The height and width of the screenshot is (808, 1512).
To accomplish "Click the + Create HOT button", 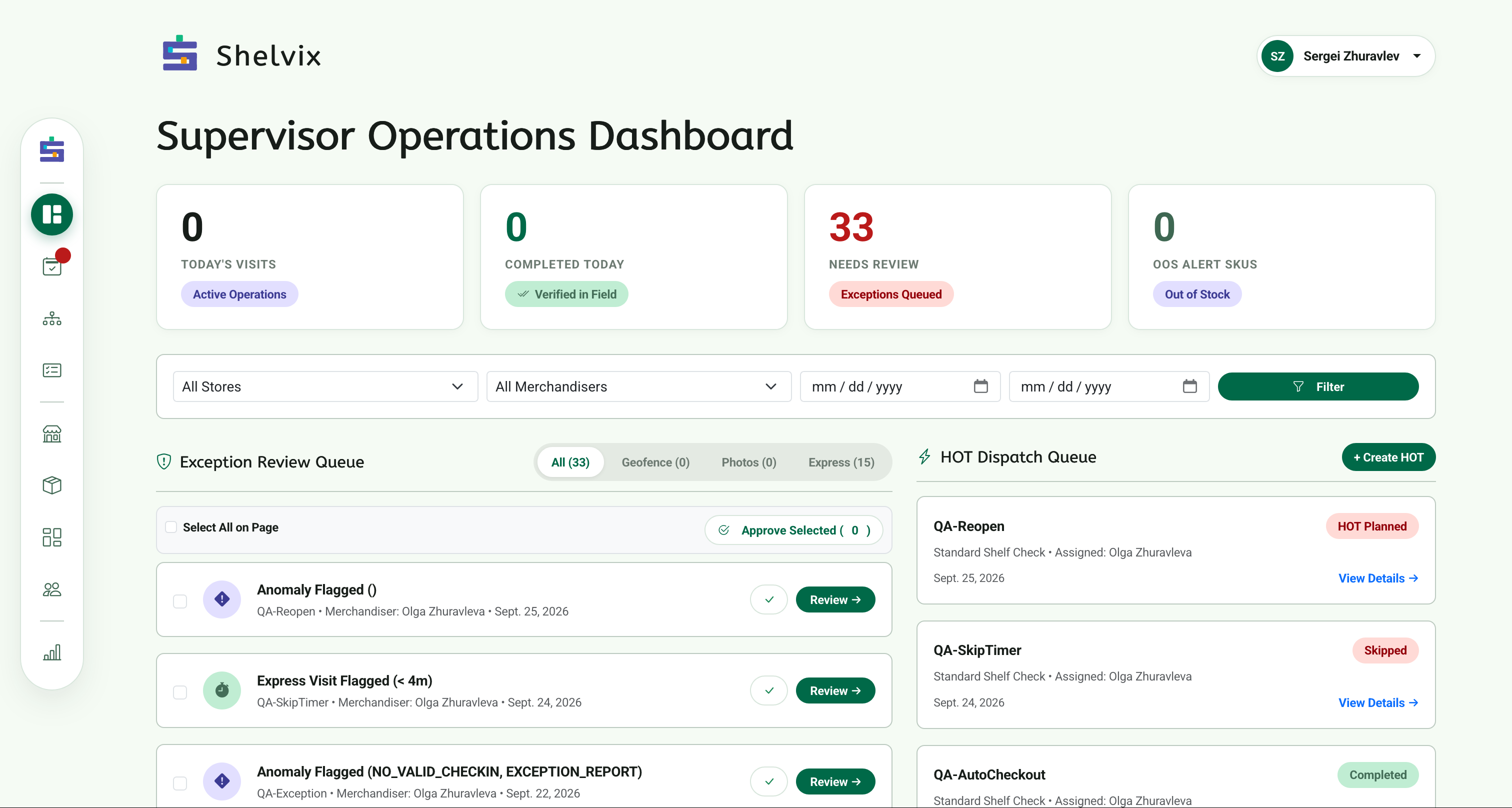I will click(x=1388, y=457).
